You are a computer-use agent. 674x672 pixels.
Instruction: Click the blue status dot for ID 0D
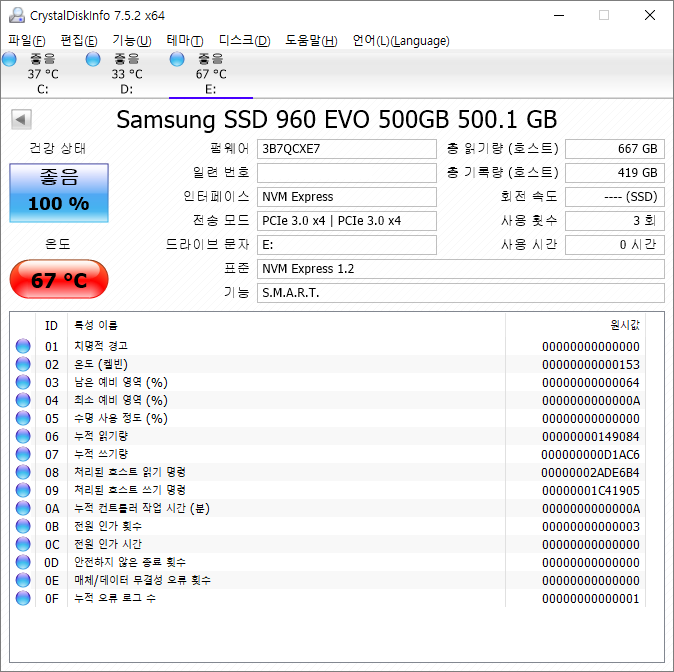pos(23,562)
